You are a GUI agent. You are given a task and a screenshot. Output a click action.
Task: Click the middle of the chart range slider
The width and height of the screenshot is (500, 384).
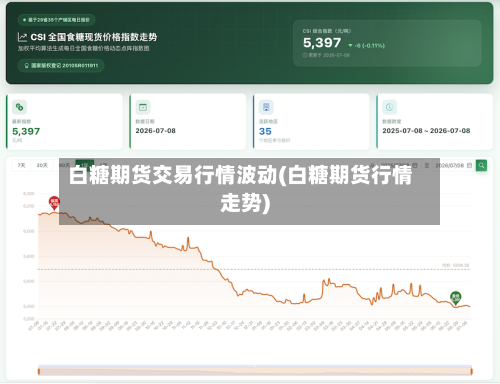click(x=255, y=371)
